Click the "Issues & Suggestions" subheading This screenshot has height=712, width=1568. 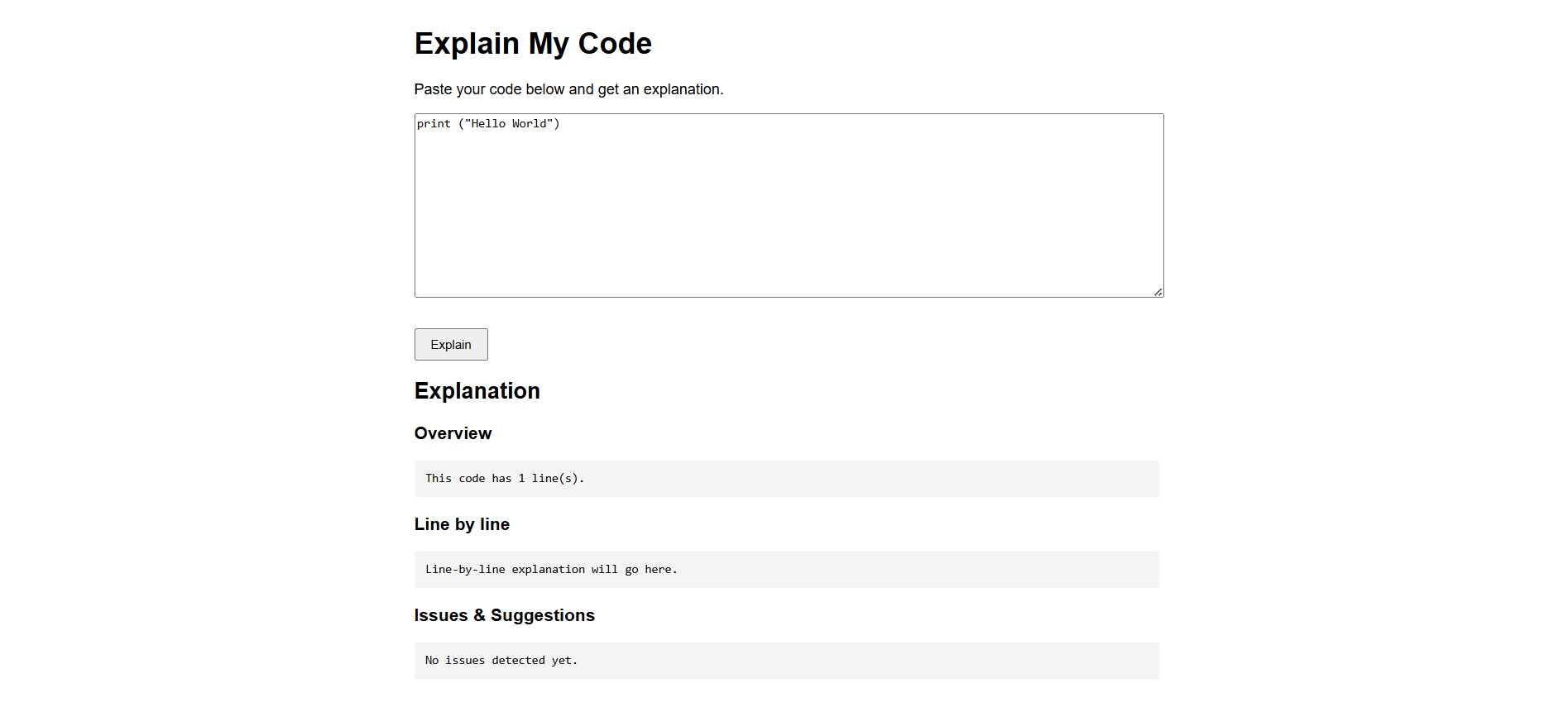point(504,616)
